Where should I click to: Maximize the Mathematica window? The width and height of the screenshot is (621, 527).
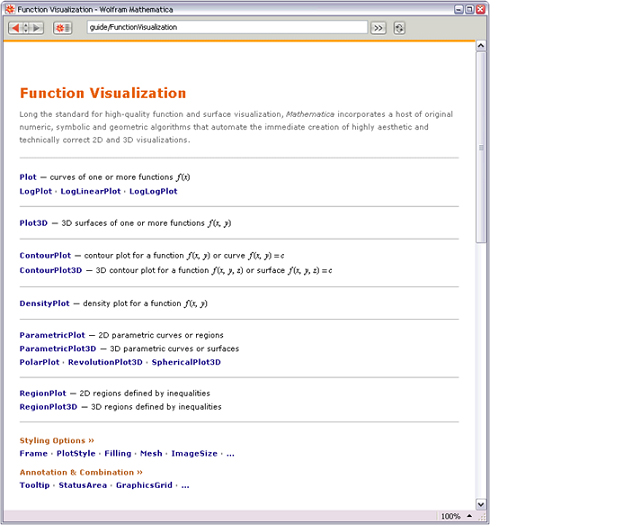(x=469, y=10)
